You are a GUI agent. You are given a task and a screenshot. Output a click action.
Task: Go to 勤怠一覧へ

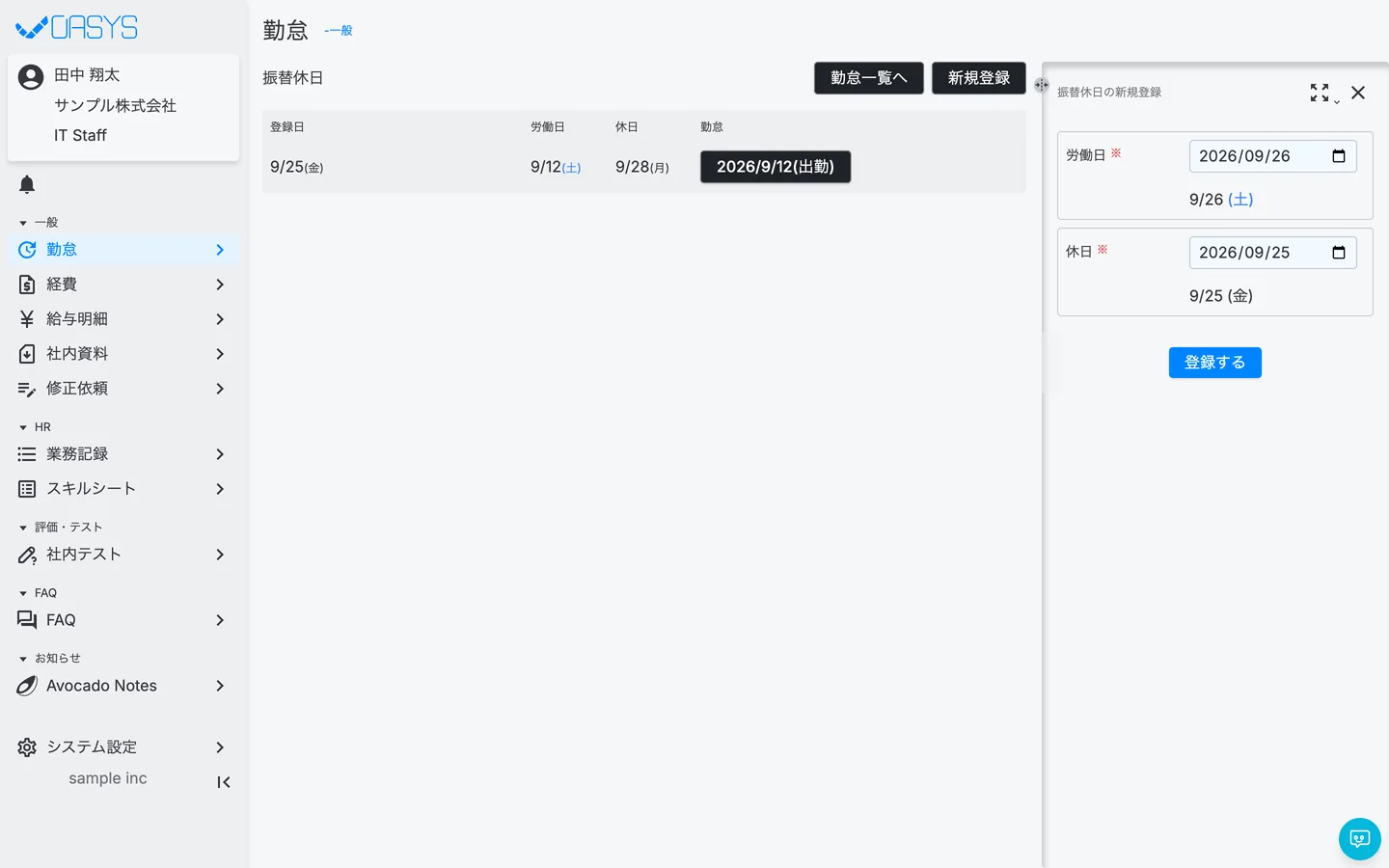[869, 78]
